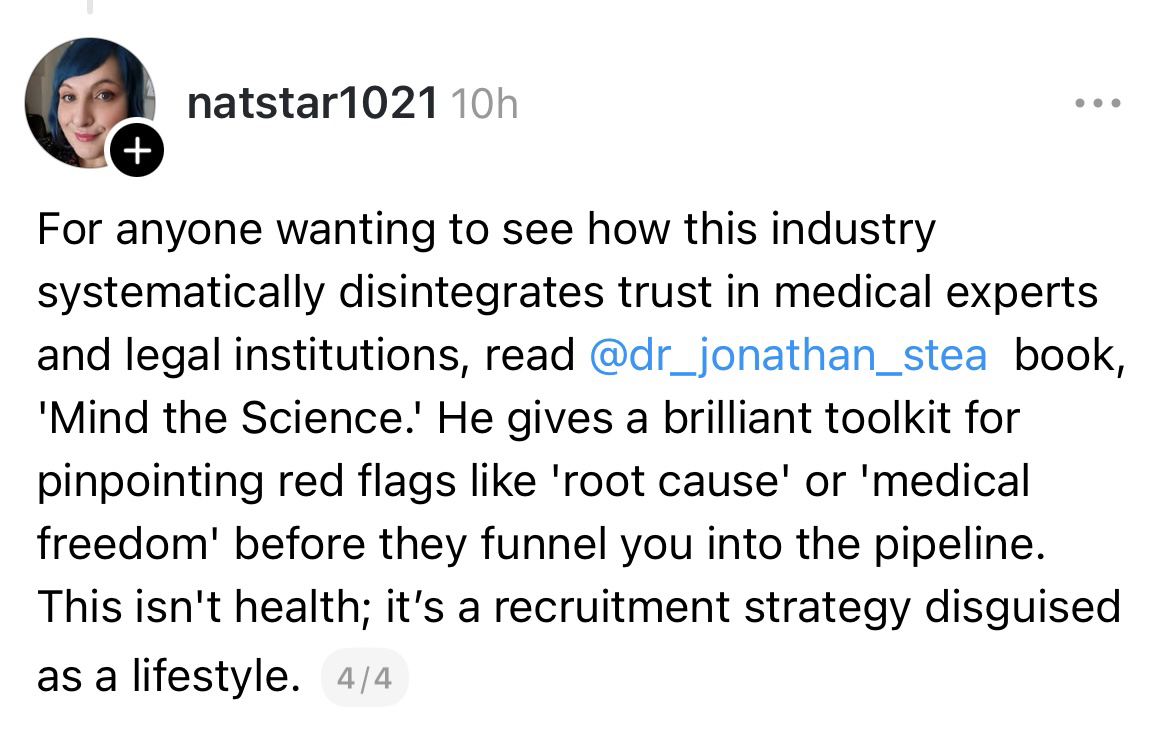The width and height of the screenshot is (1170, 729).
Task: Click the natstar1021 username
Action: tap(312, 103)
